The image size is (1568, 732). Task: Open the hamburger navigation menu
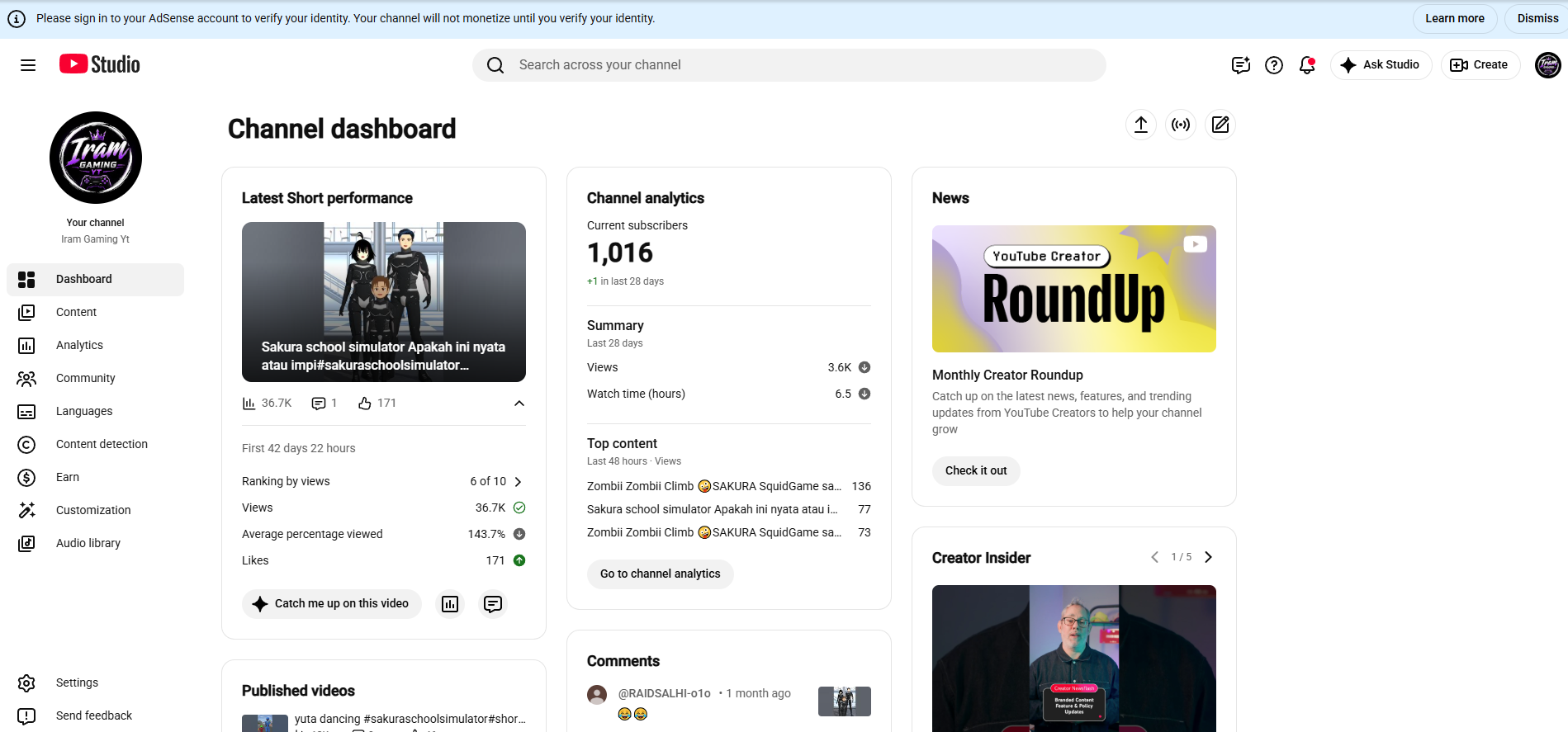(x=28, y=65)
